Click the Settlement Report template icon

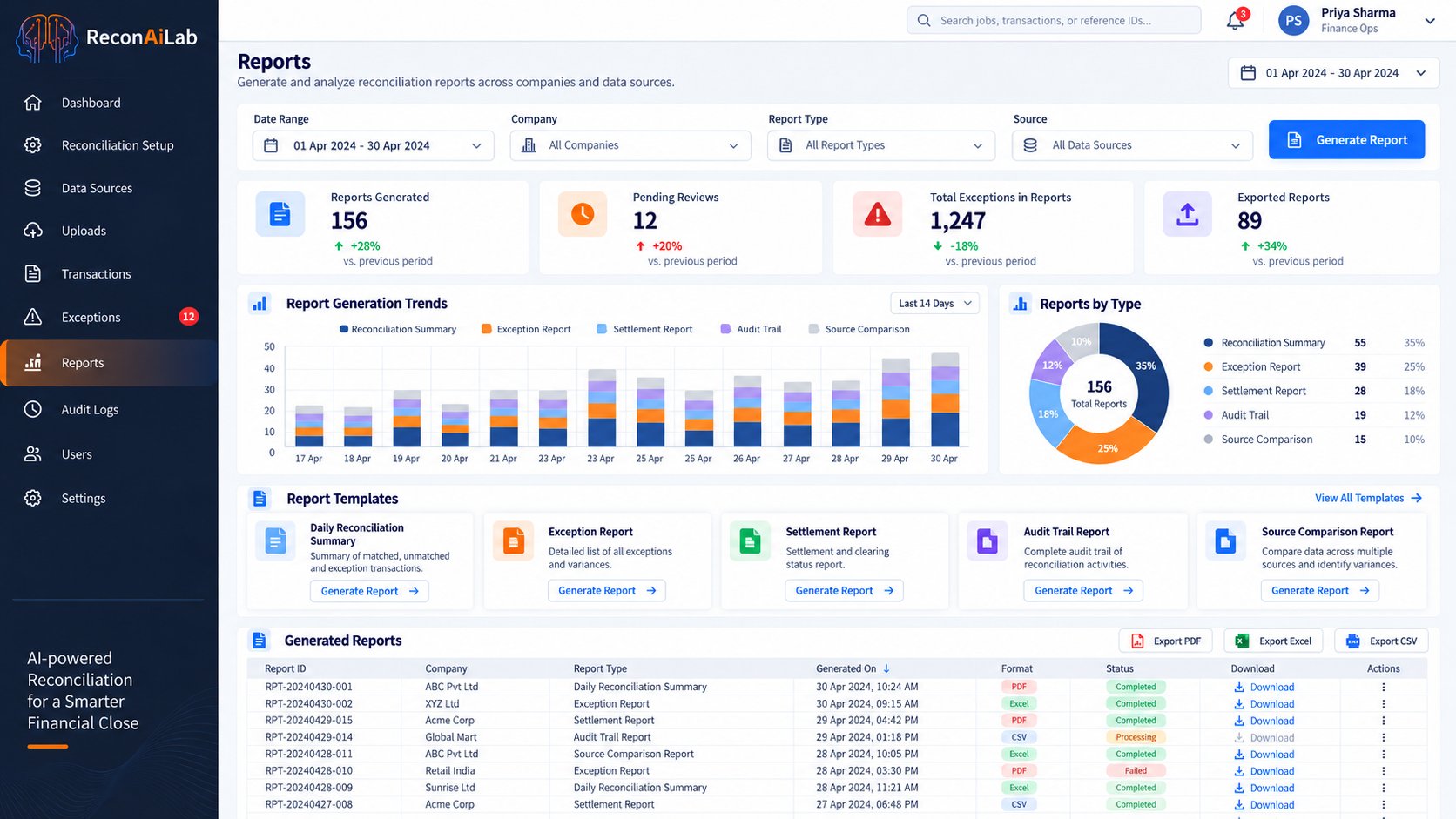coord(750,541)
